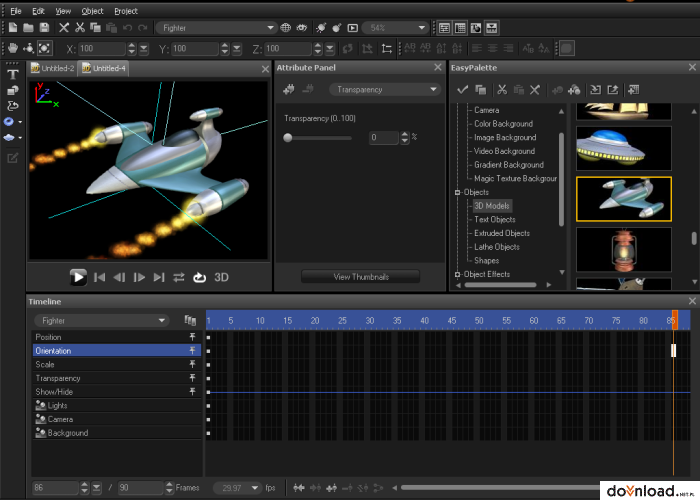Open the File menu
Viewport: 700px width, 500px height.
click(x=16, y=11)
